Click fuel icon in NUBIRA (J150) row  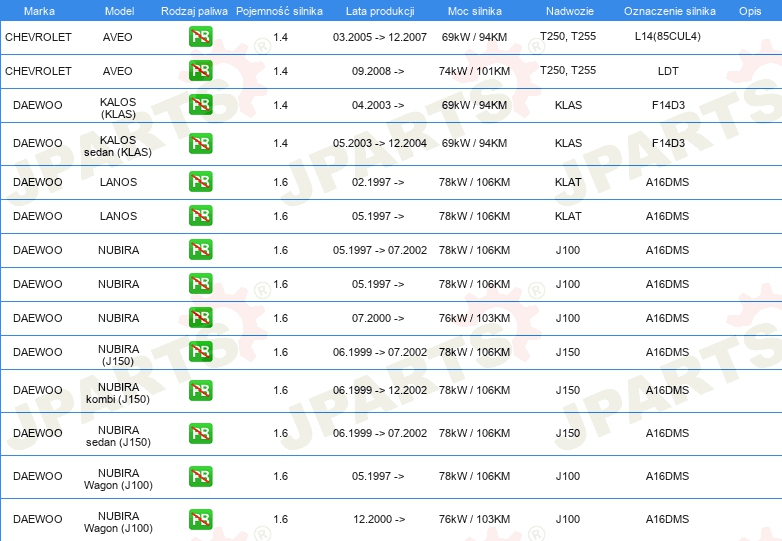click(200, 351)
